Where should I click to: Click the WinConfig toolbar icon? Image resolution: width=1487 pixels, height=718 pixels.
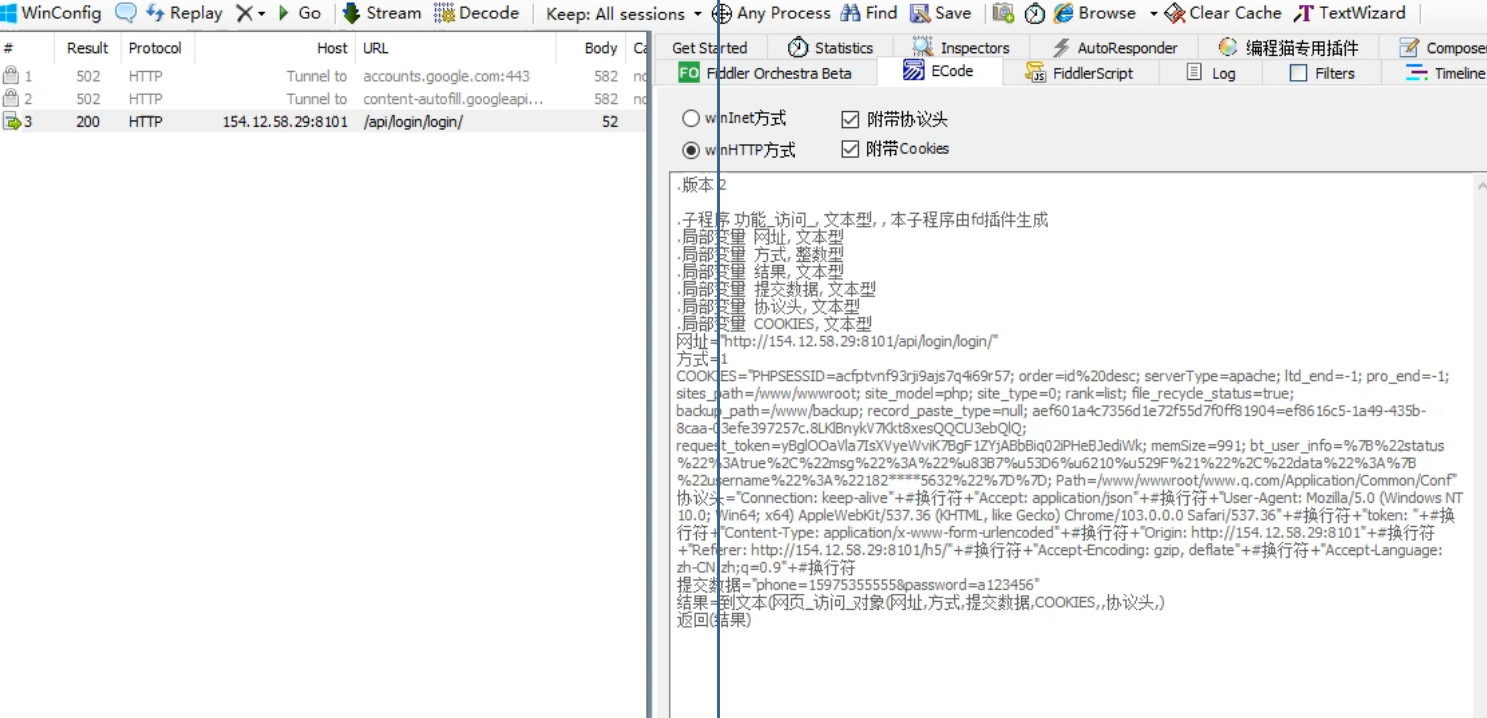point(9,13)
